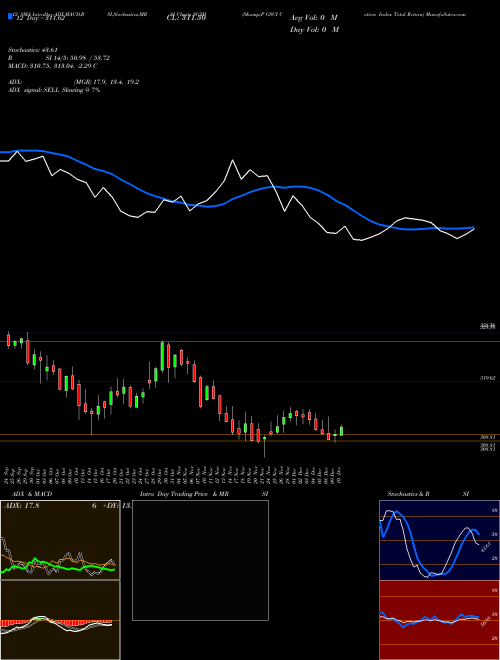
Task: Click the empty intraday trading price chart box
Action: tap(200, 560)
